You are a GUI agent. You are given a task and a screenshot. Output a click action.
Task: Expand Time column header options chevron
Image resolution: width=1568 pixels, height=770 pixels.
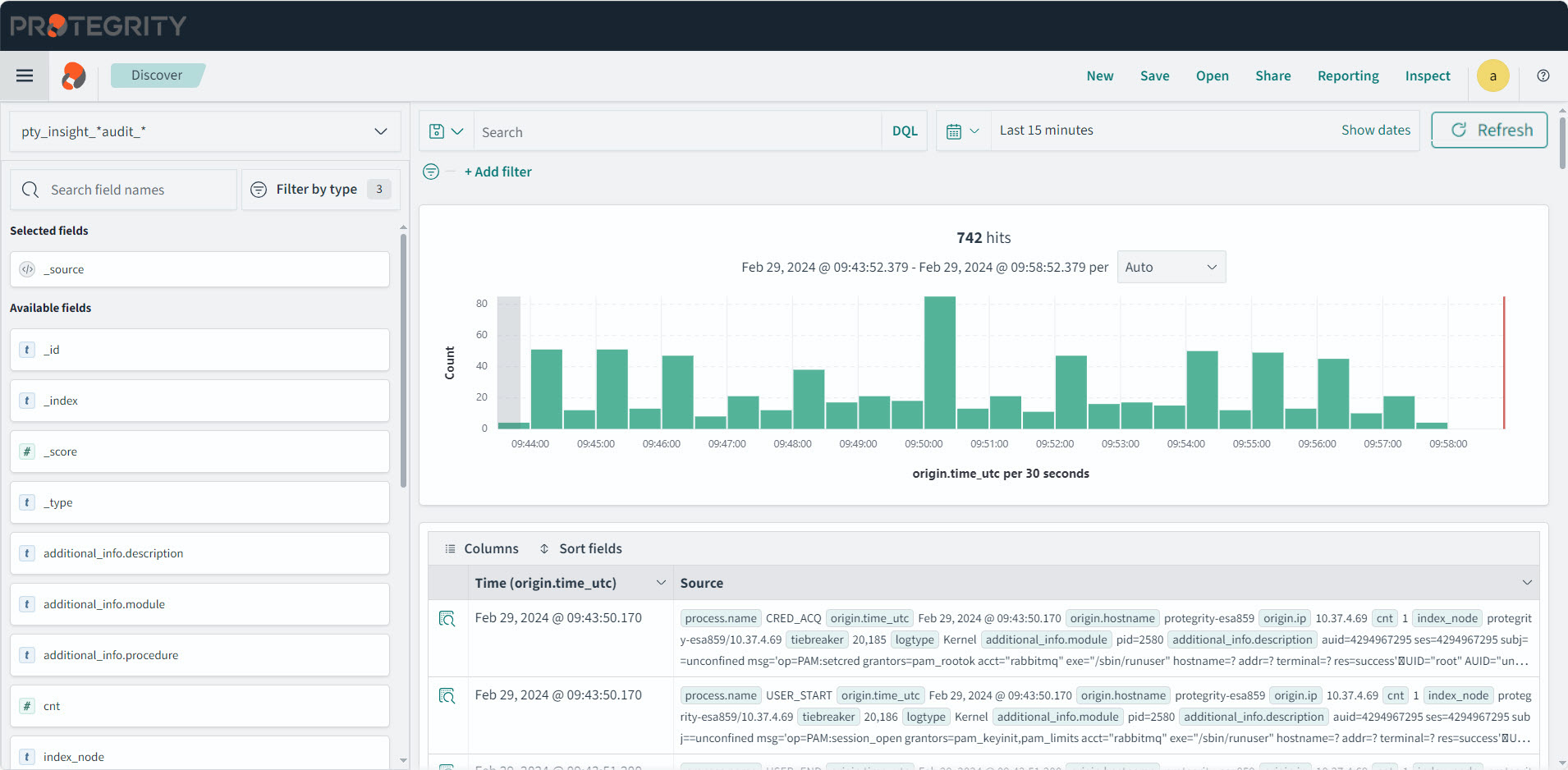pos(661,583)
